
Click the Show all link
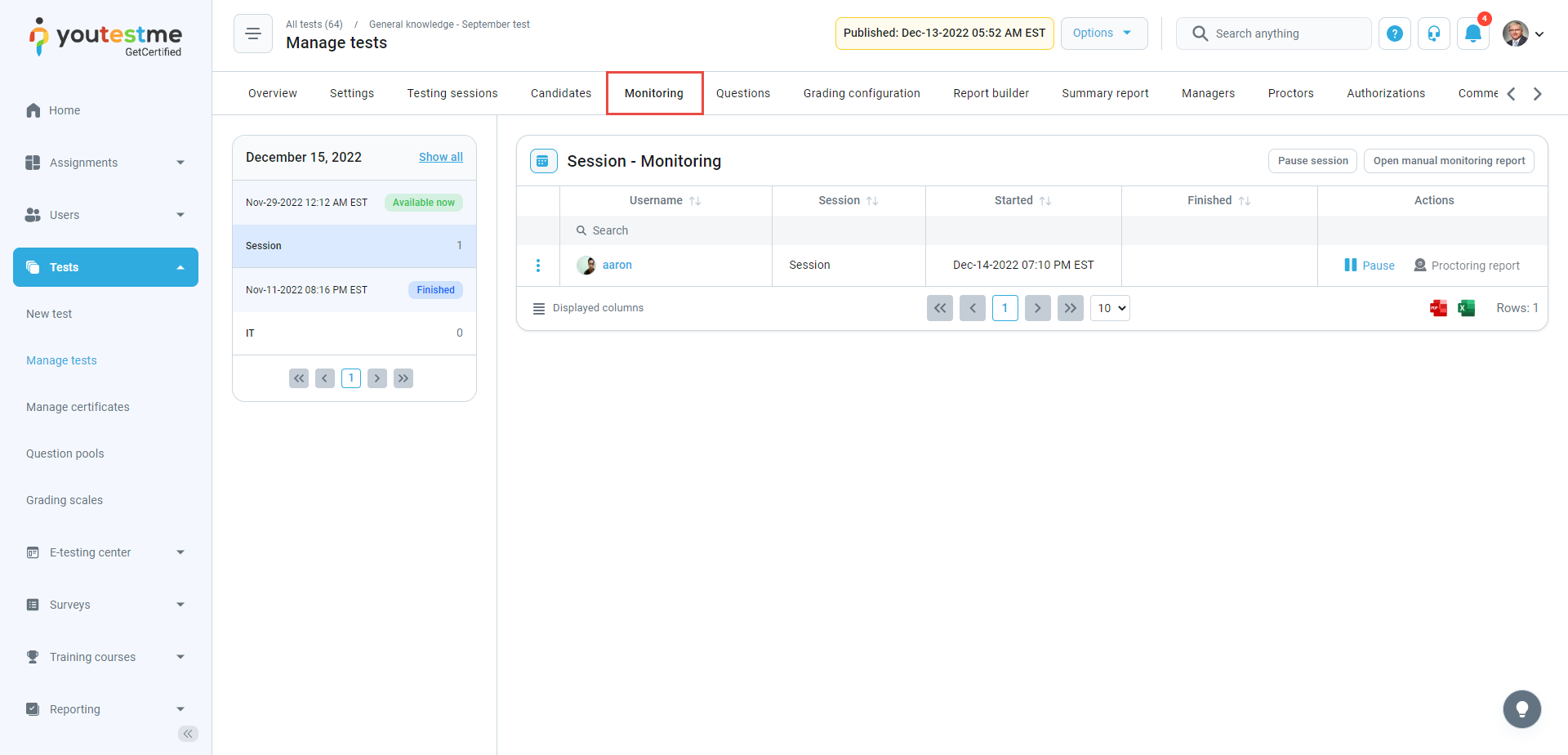(440, 157)
